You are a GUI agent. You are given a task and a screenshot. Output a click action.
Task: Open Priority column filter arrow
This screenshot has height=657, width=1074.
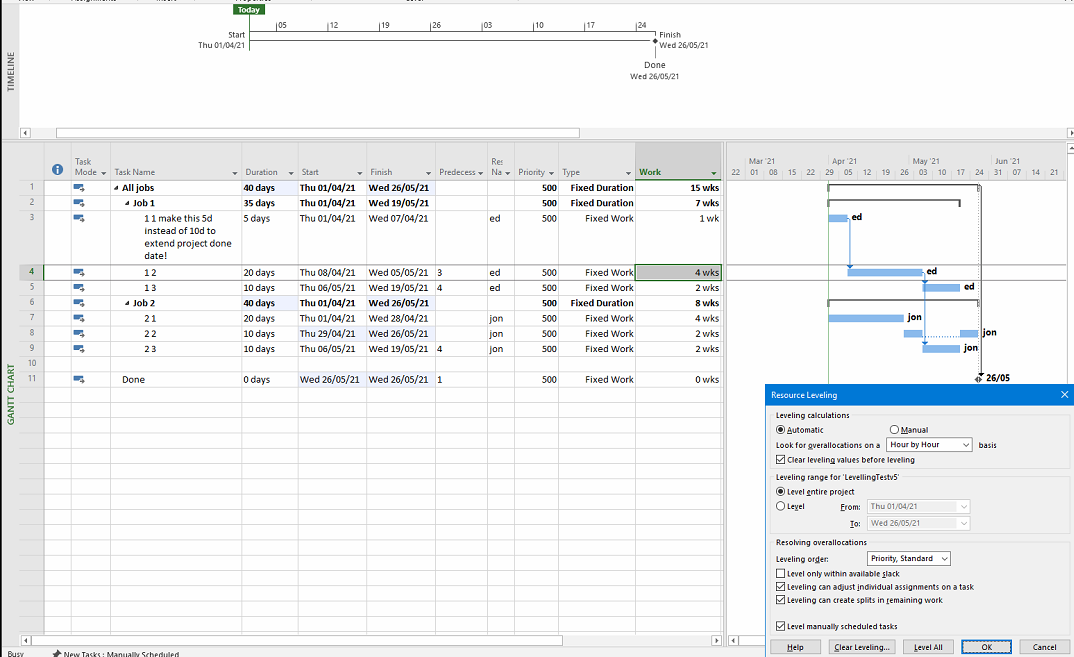(551, 173)
